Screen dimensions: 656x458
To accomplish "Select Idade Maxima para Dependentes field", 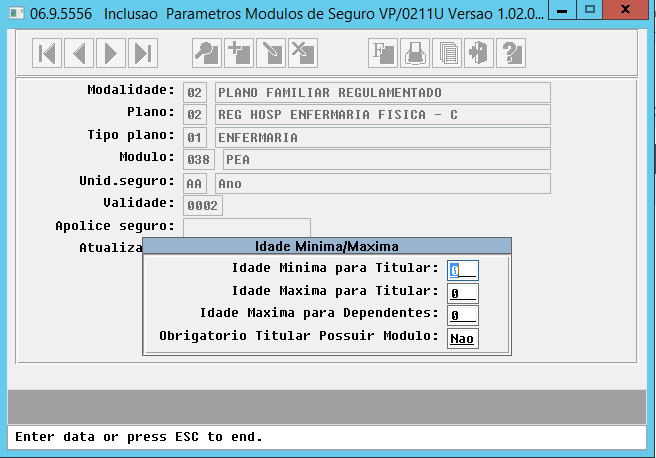I will pyautogui.click(x=463, y=315).
